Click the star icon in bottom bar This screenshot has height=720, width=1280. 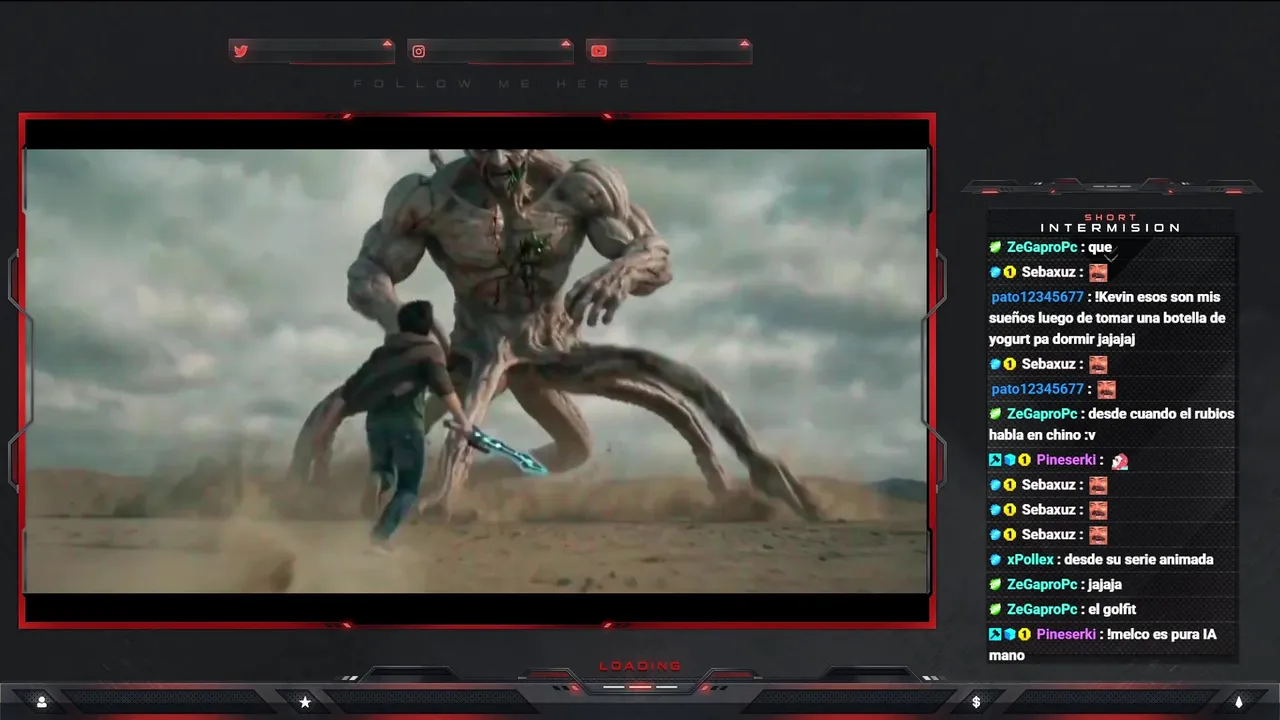305,702
